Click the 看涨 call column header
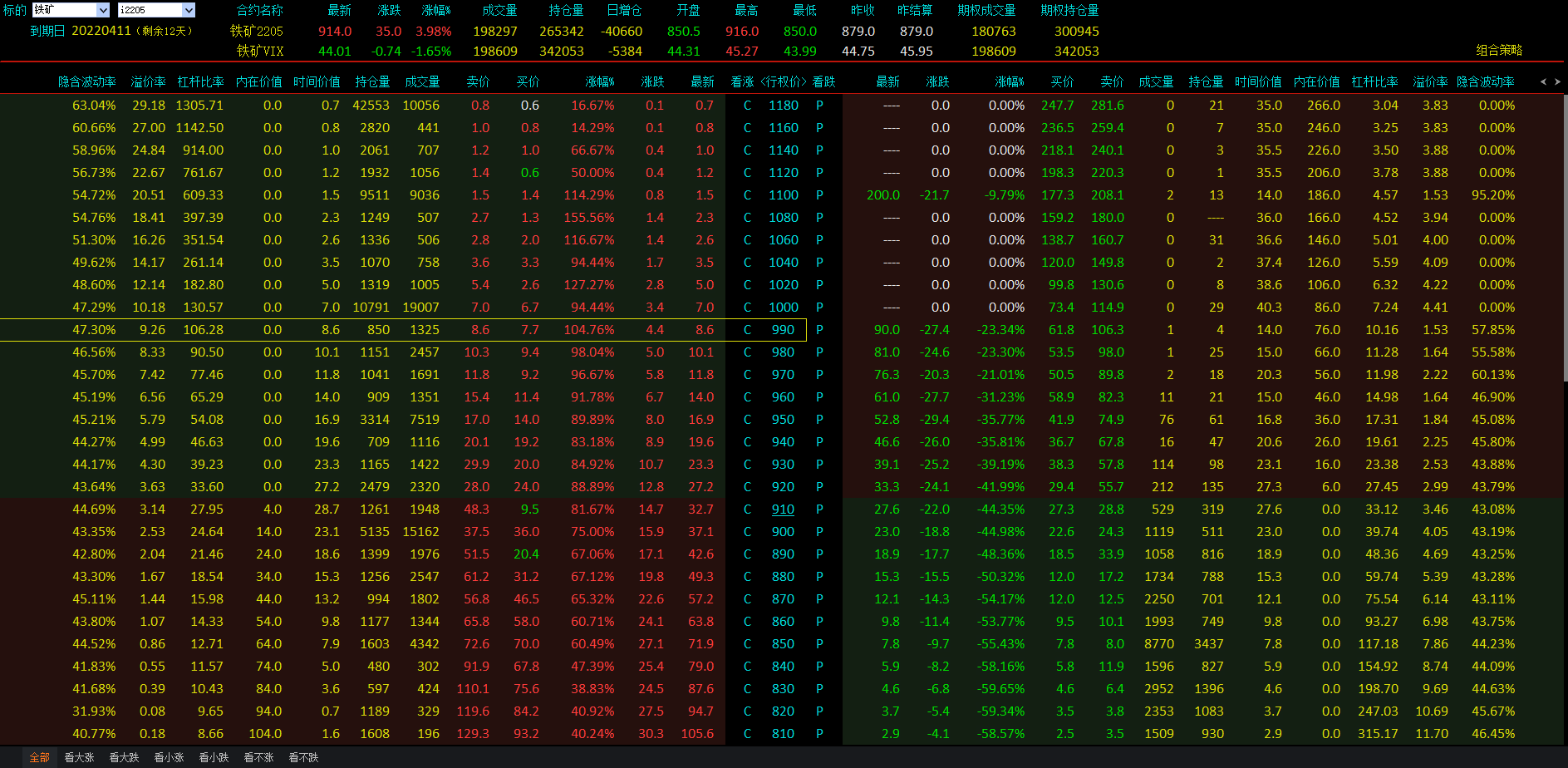1568x768 pixels. [x=743, y=81]
